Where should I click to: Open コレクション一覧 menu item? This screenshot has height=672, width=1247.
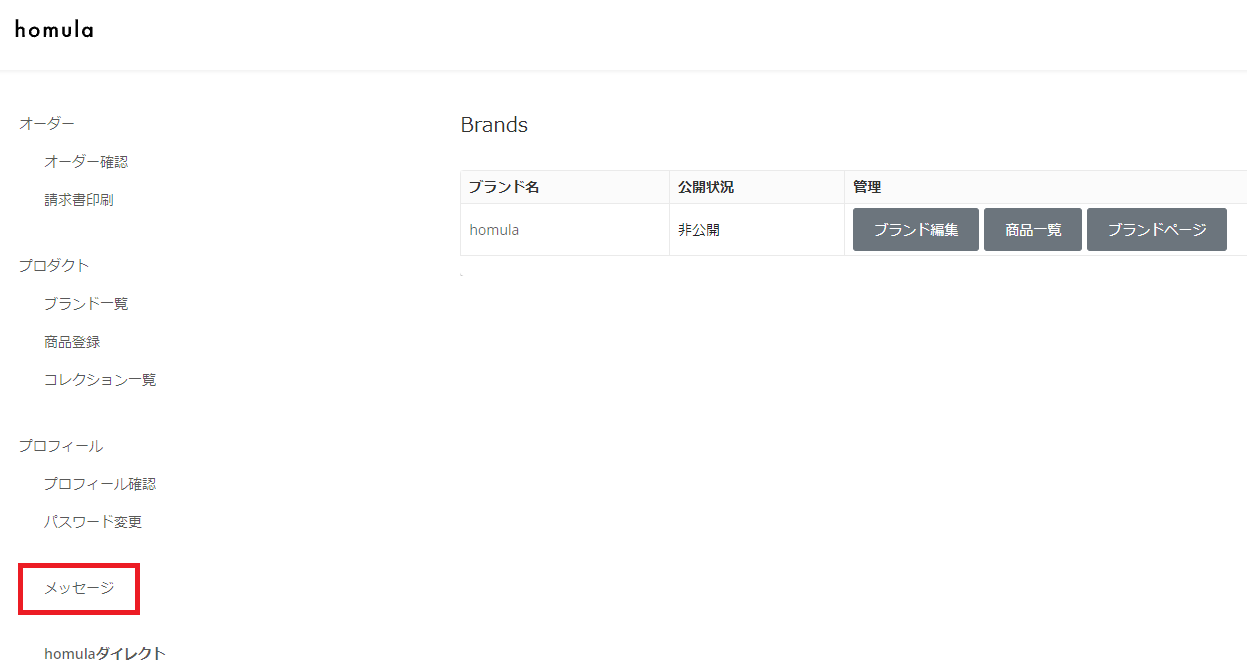tap(100, 380)
